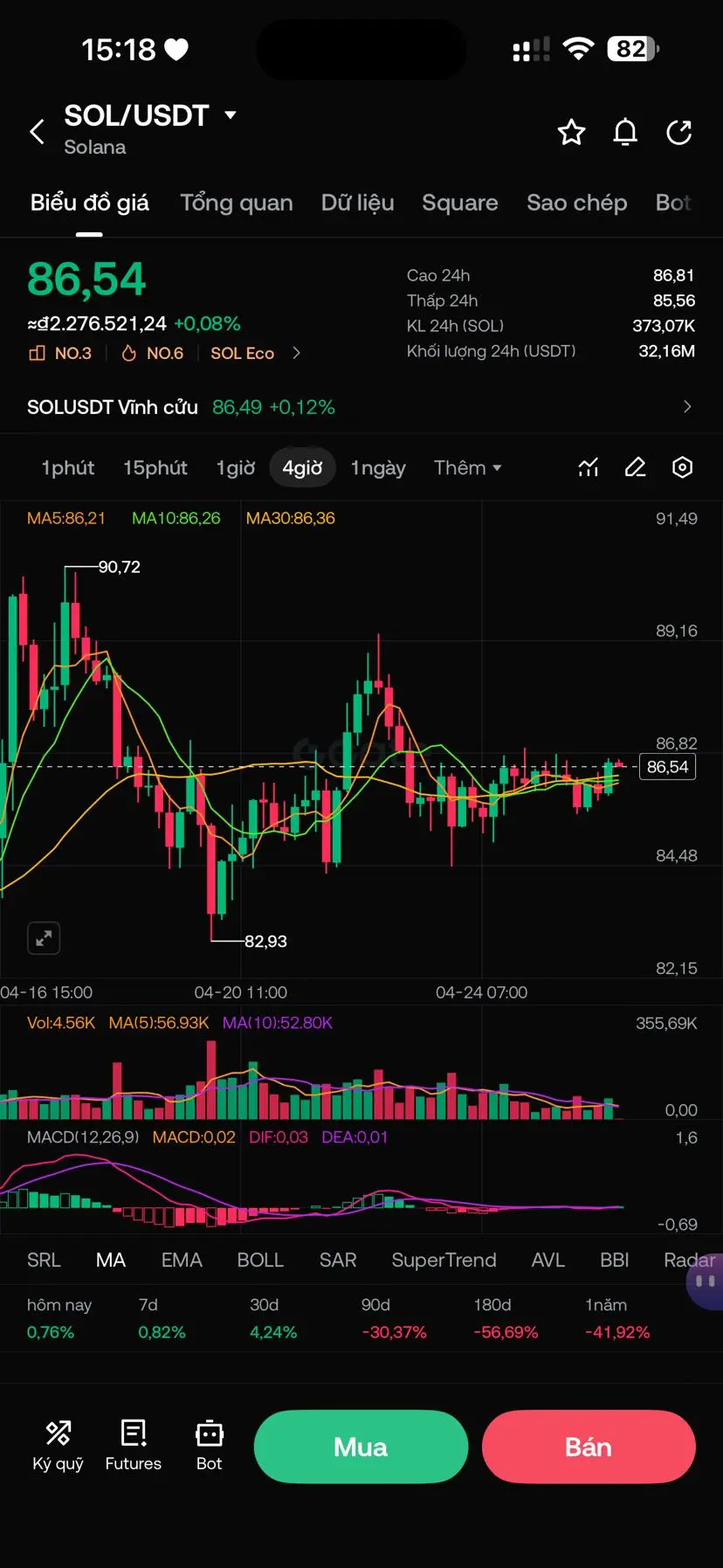The height and width of the screenshot is (1568, 723).
Task: Open the NO.6 hot ranking tag
Action: coord(153,353)
